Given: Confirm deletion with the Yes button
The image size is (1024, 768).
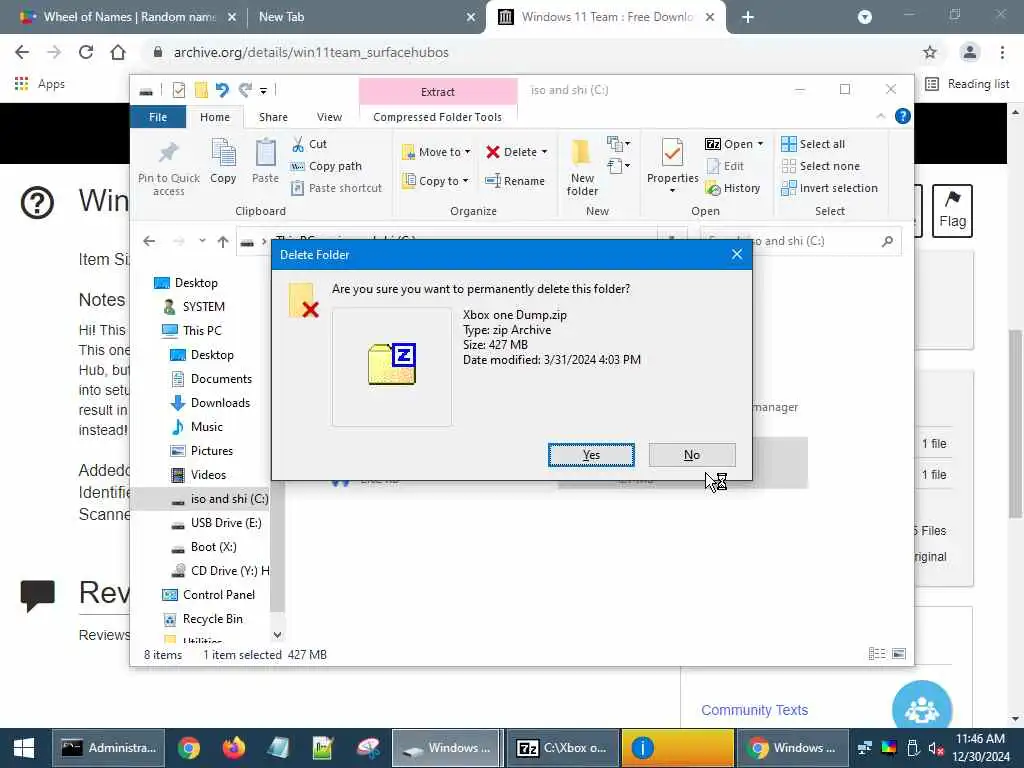Looking at the screenshot, I should (591, 455).
